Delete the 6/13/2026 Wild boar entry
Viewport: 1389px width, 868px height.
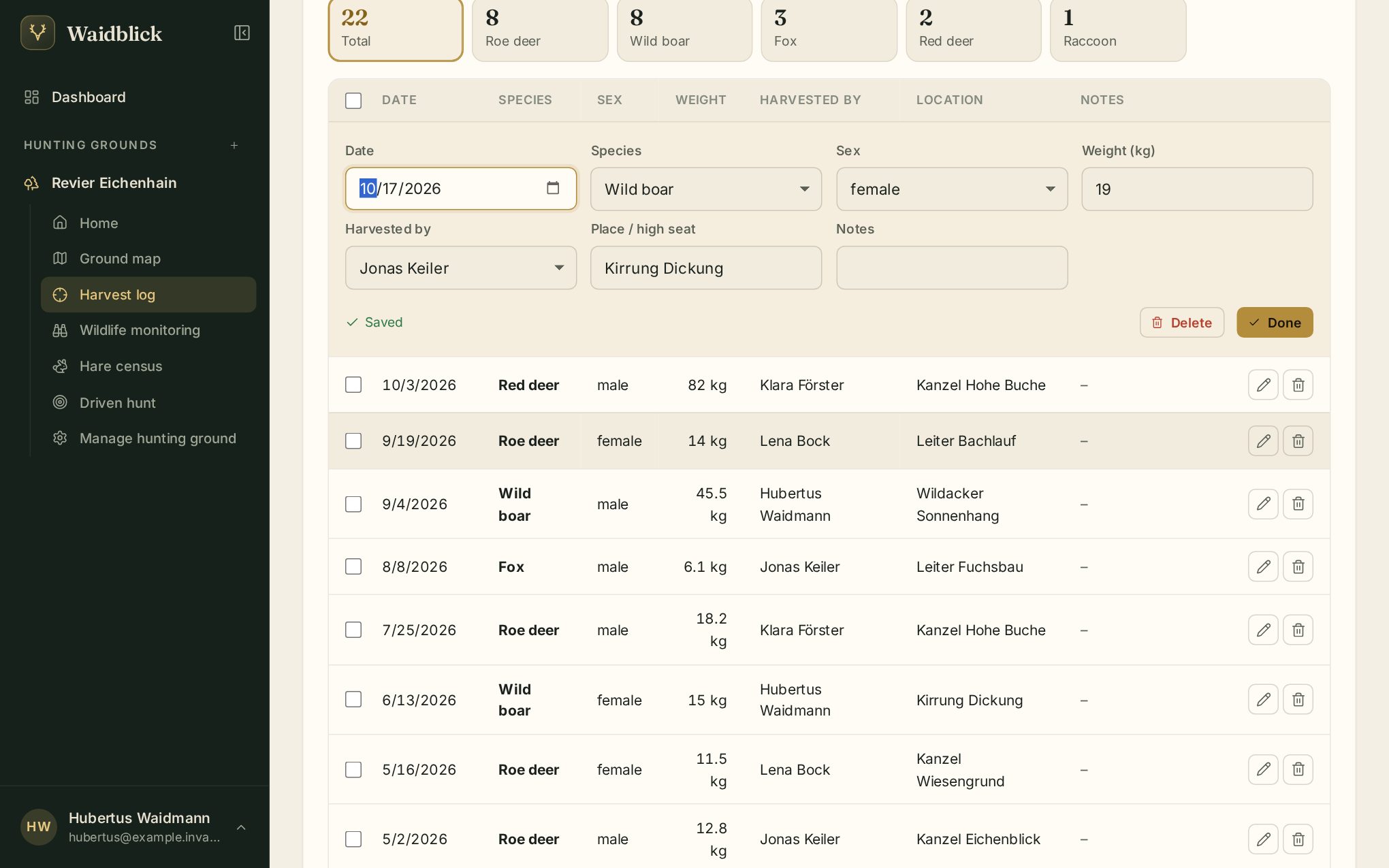1298,699
